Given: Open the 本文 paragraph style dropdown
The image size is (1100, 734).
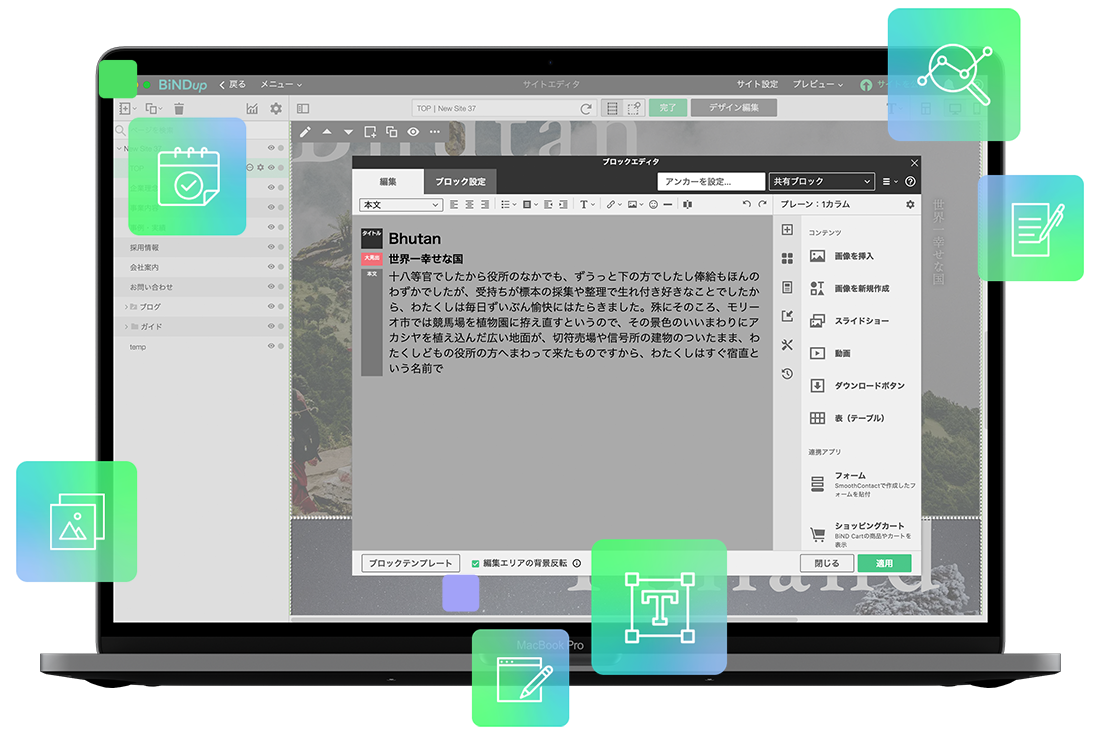Looking at the screenshot, I should 401,204.
